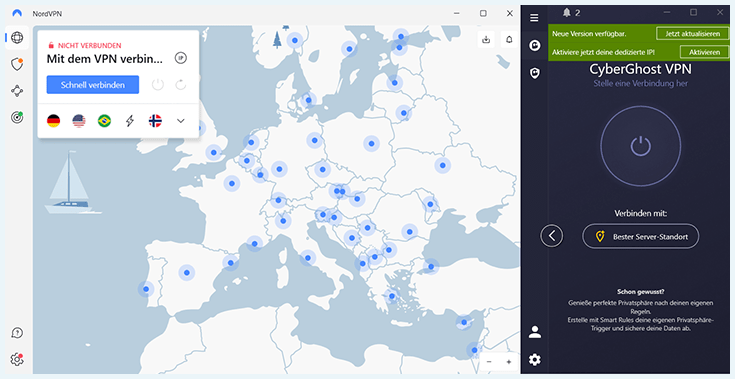Click the NICHT VERBUNDEN status text
This screenshot has width=735, height=379.
click(90, 45)
